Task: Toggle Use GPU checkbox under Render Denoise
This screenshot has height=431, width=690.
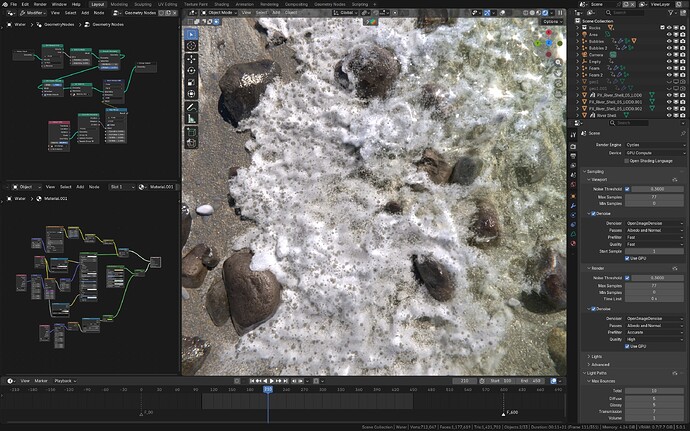Action: (627, 346)
